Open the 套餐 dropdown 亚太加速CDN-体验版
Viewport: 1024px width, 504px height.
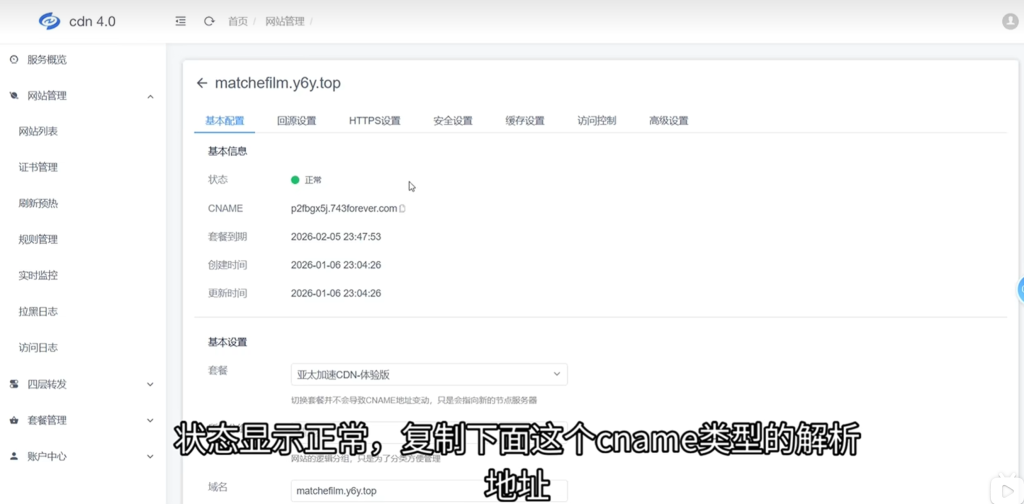tap(429, 374)
